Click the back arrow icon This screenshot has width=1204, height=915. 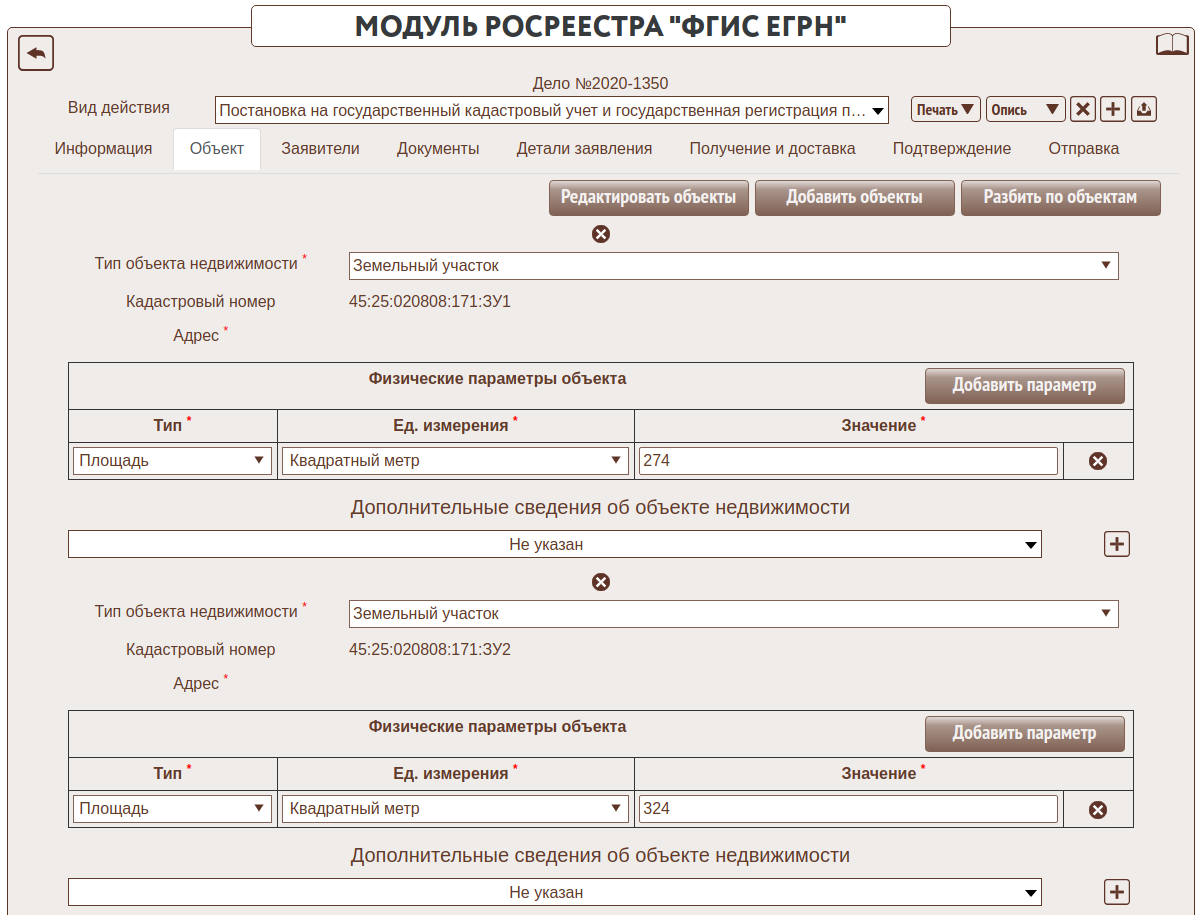pyautogui.click(x=36, y=53)
